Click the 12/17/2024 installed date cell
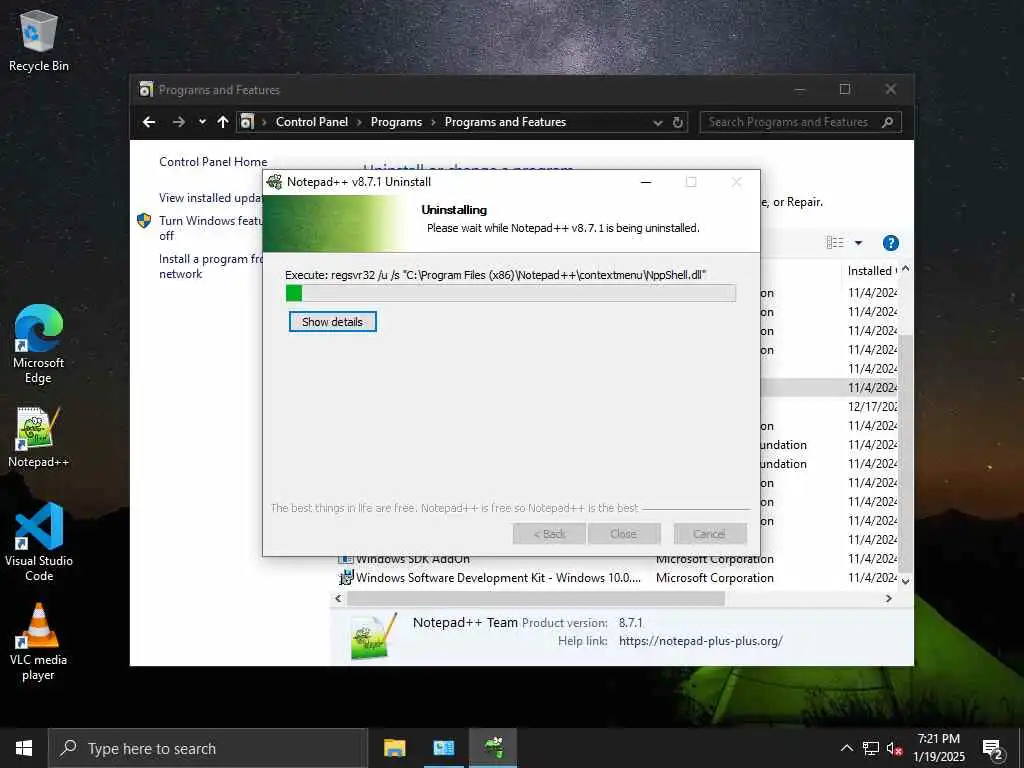Image resolution: width=1024 pixels, height=768 pixels. pyautogui.click(x=872, y=406)
